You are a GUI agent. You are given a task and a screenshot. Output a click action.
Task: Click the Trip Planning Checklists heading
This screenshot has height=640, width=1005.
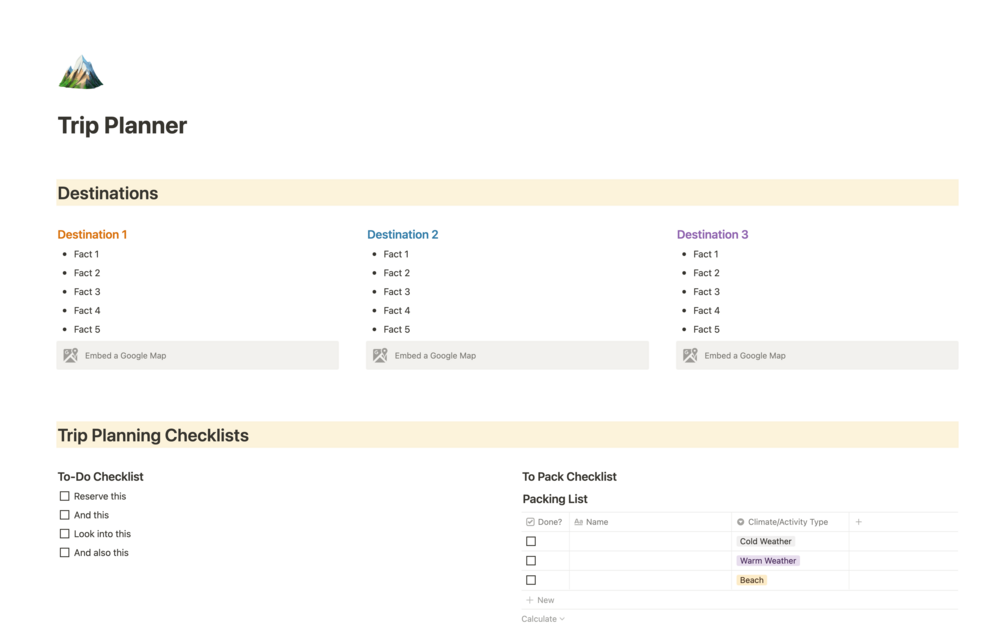[153, 436]
